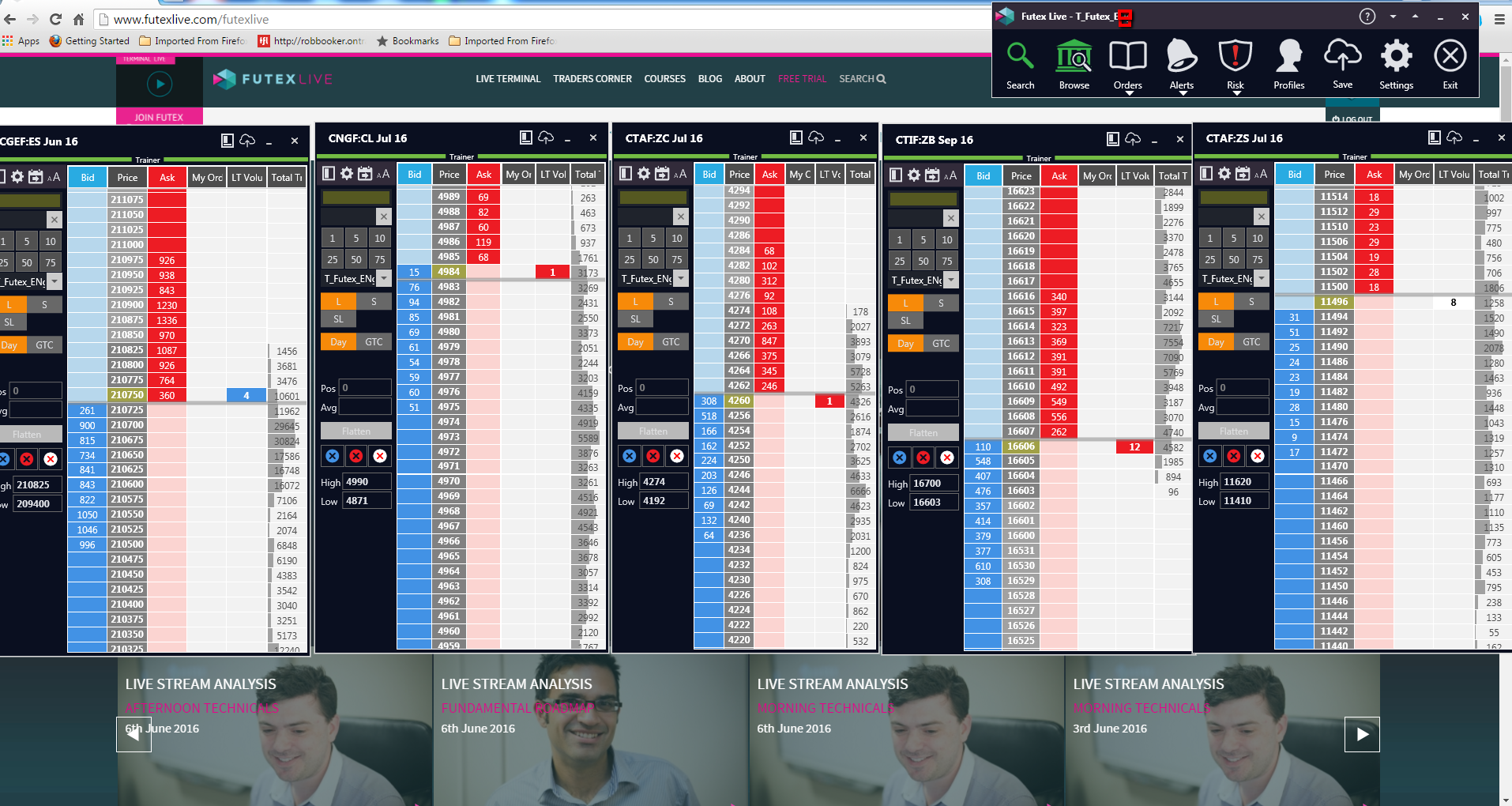Viewport: 1512px width, 806px height.
Task: Click blue cancel-bids icon in CTIF:ZB panel
Action: (900, 458)
